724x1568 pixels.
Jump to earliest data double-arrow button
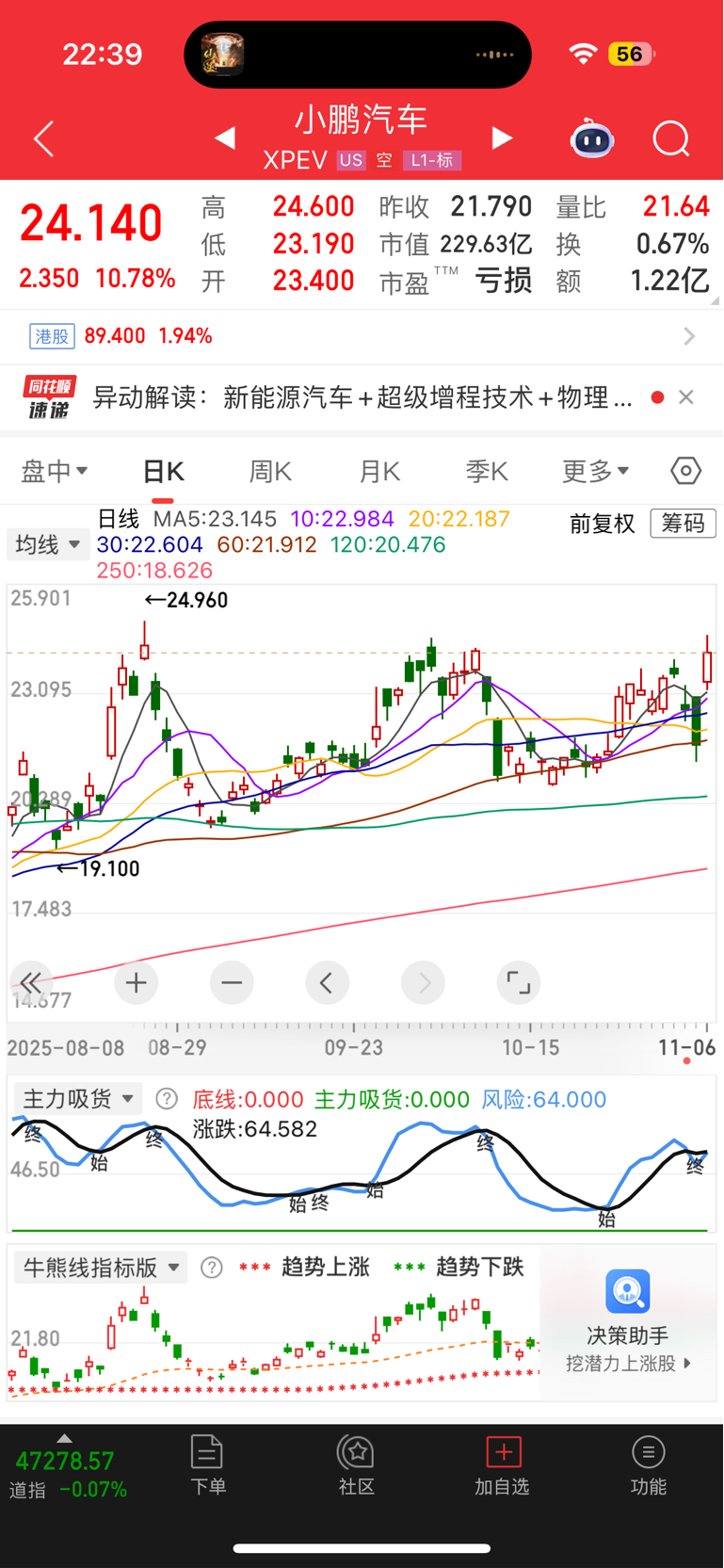click(30, 983)
